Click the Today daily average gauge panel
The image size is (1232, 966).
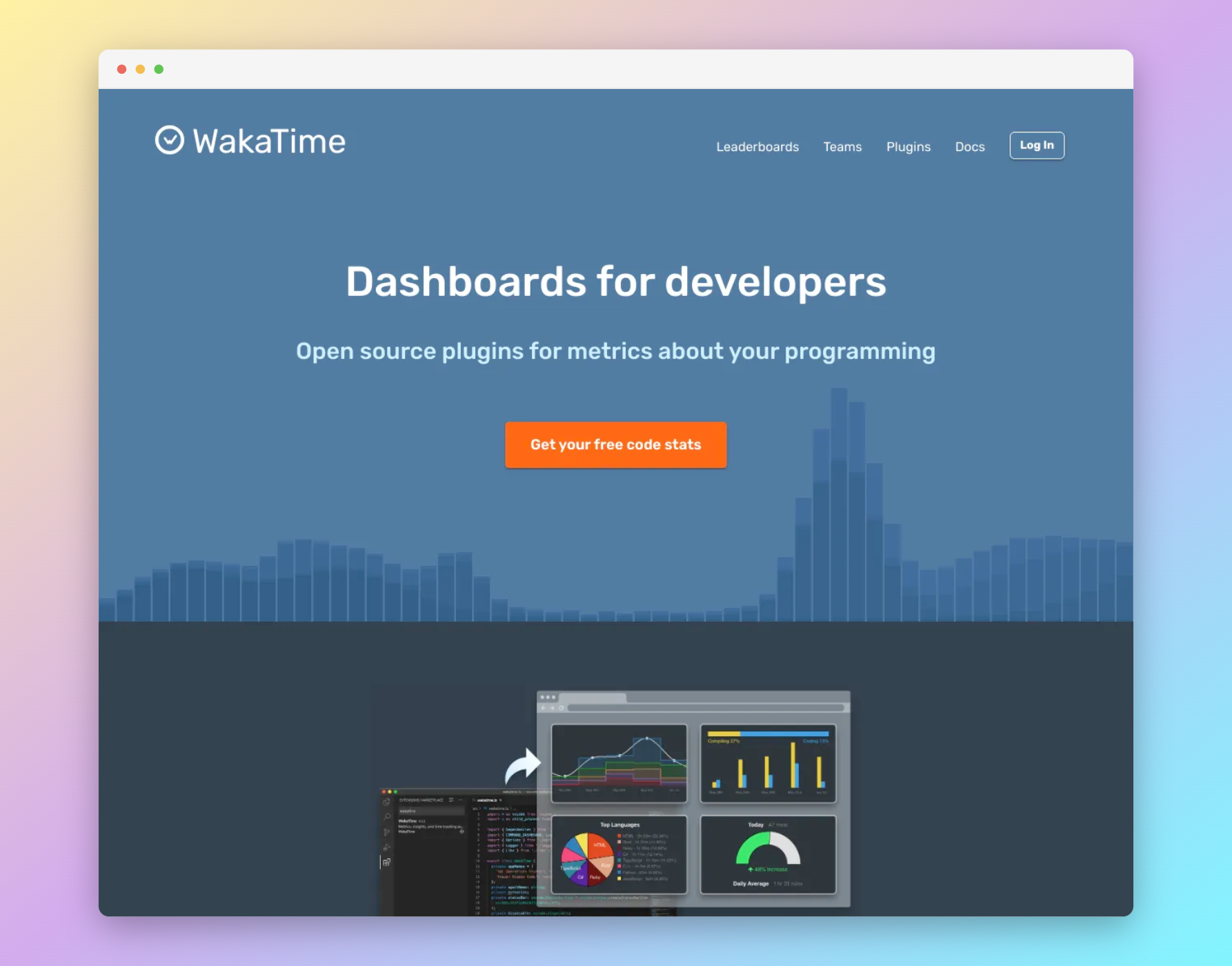768,854
